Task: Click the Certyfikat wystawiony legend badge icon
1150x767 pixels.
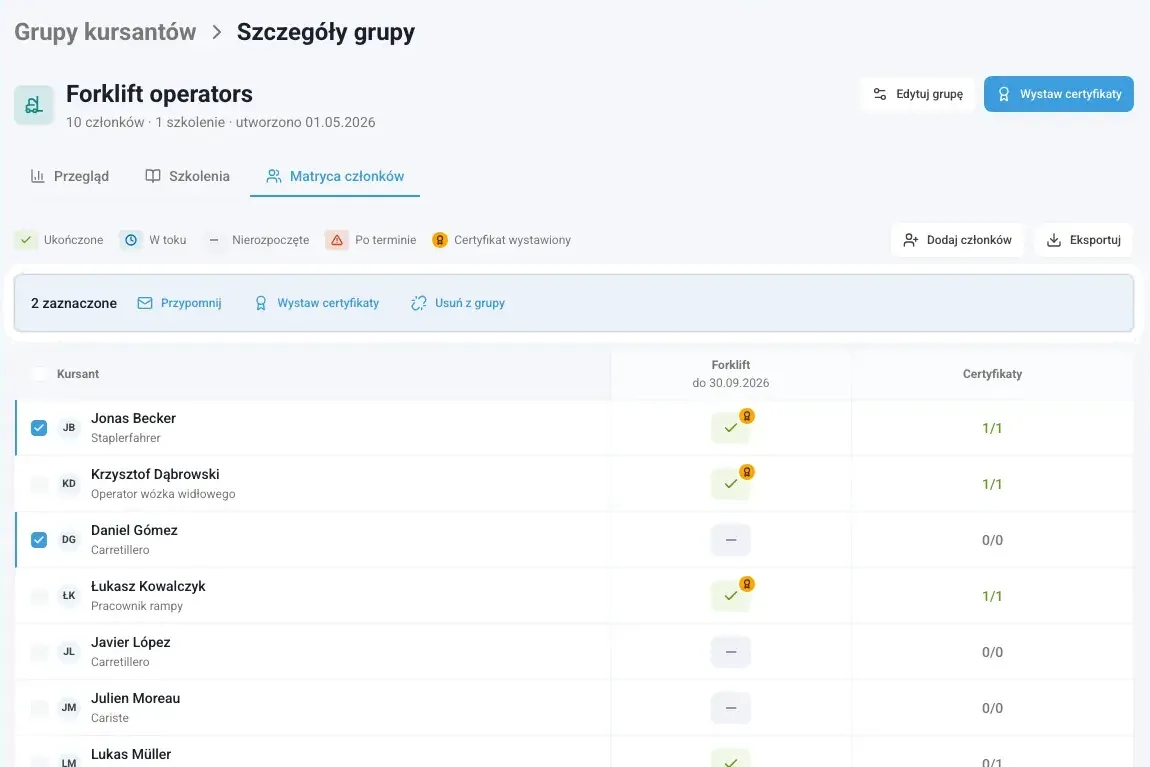Action: click(x=439, y=240)
